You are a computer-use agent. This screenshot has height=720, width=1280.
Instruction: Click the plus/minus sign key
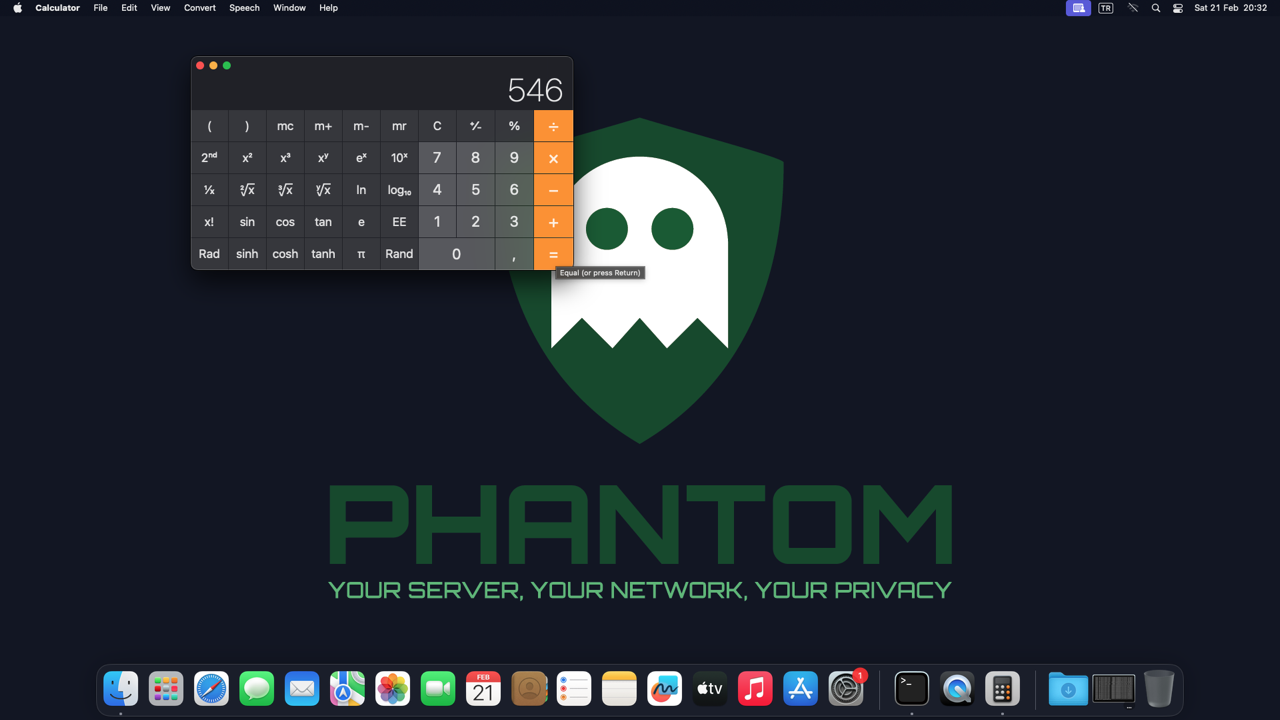[475, 126]
